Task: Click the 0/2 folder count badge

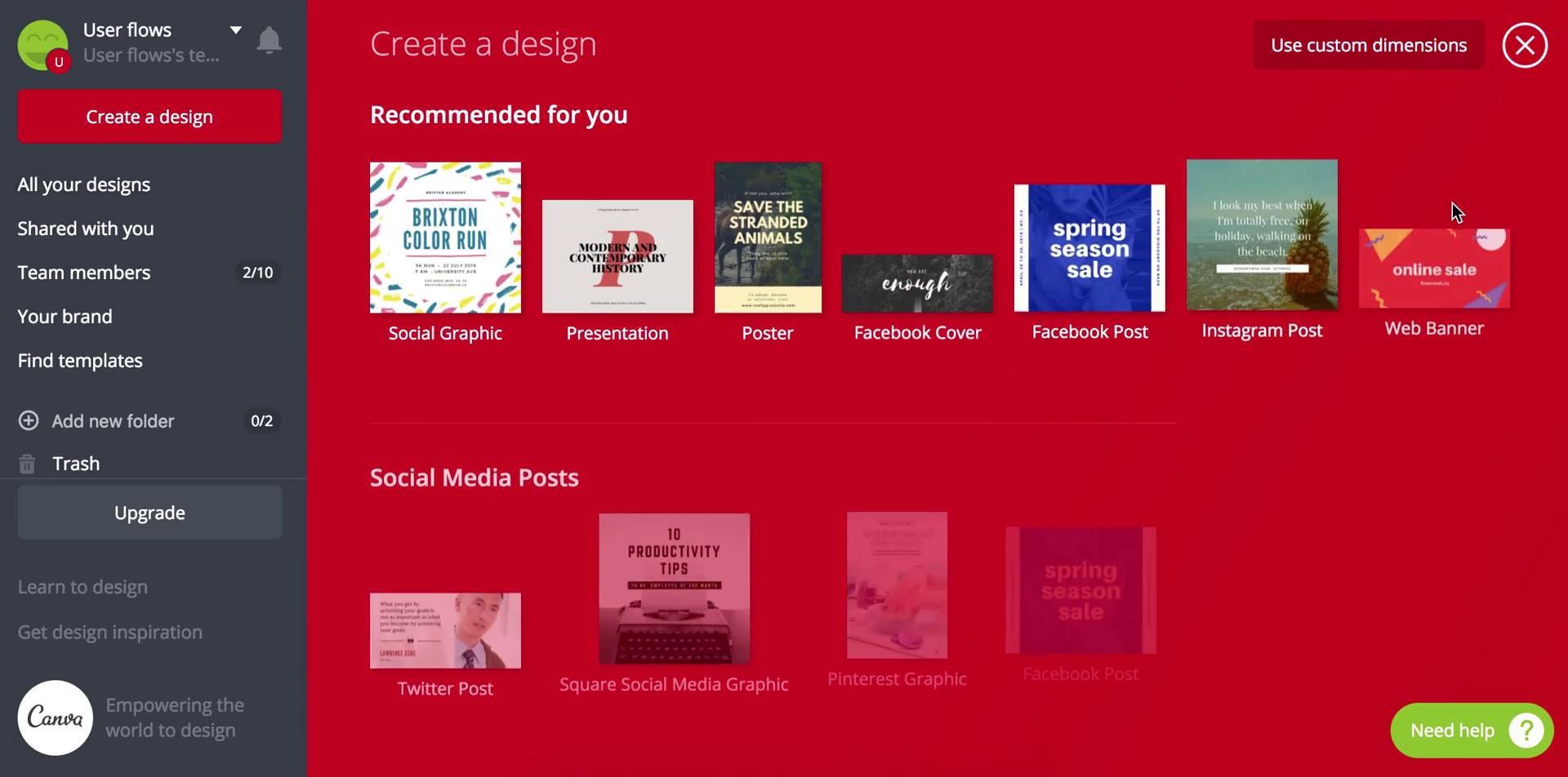Action: 261,421
